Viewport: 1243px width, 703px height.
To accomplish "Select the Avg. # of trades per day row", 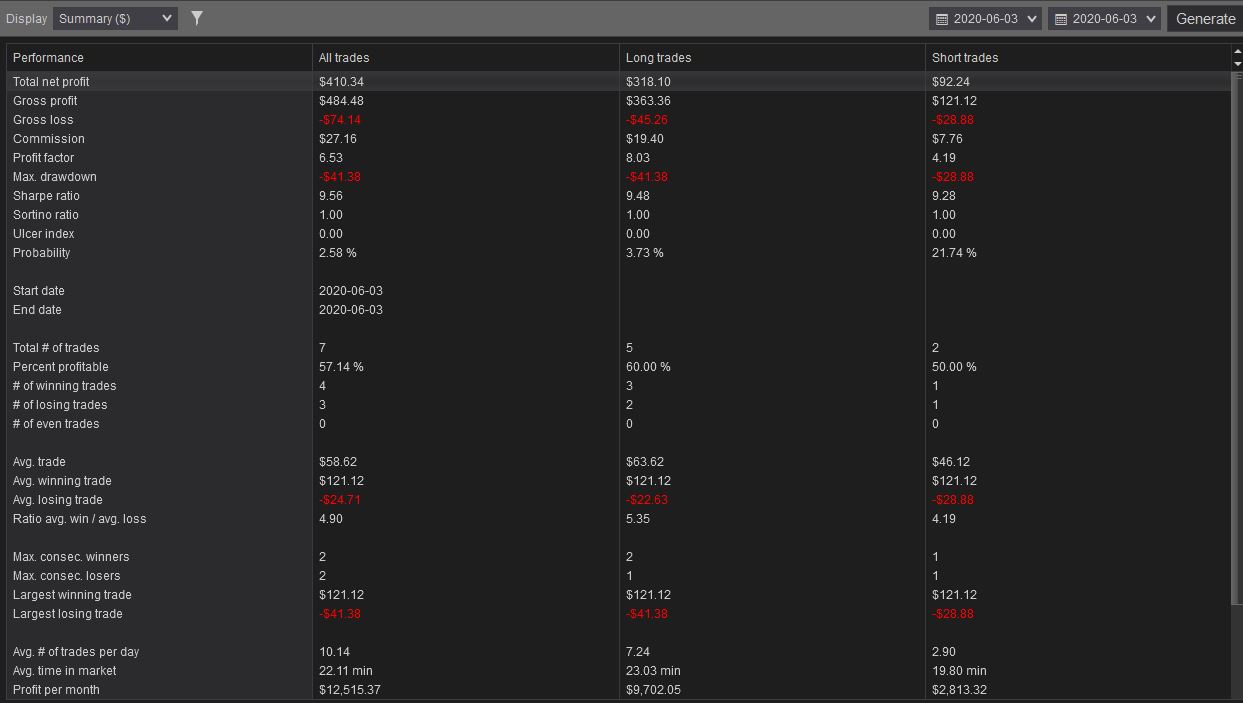I will tap(619, 652).
